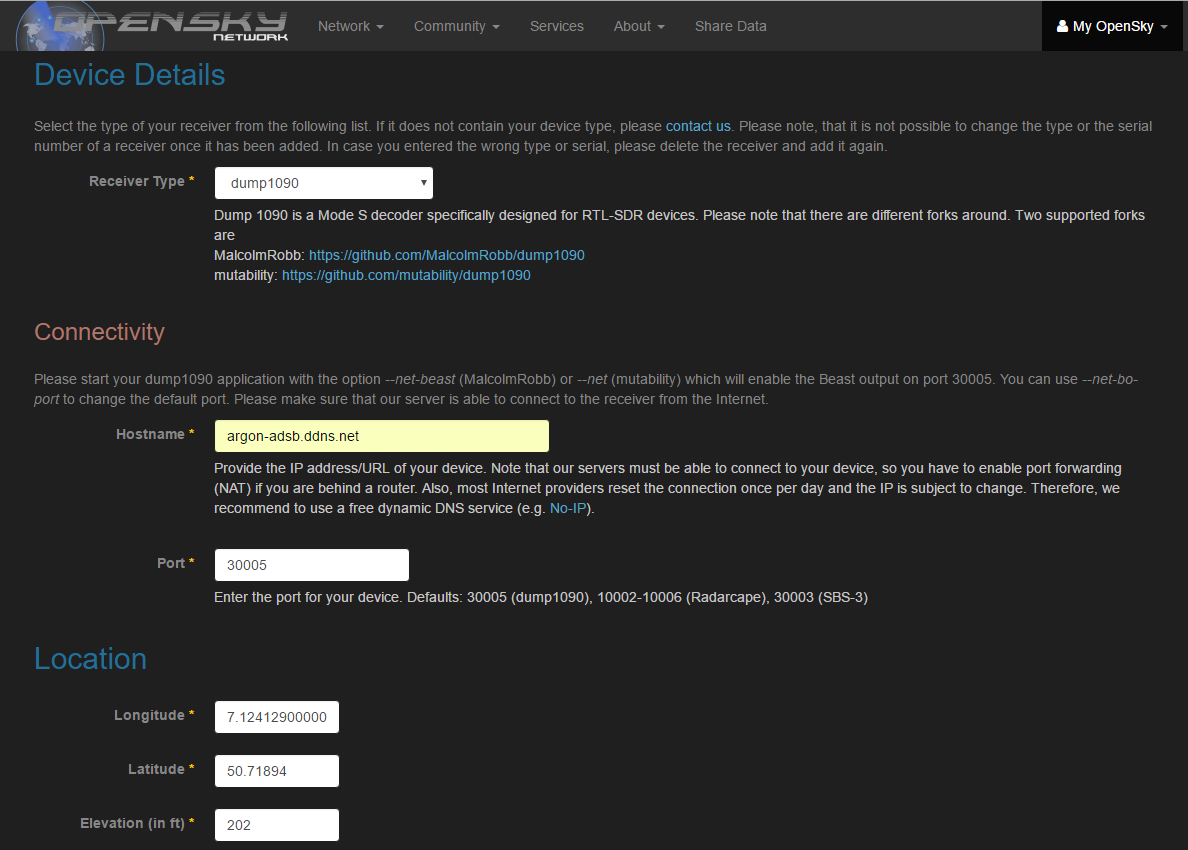Screen dimensions: 1188x850
Task: Click the Location heading
Action: (x=90, y=659)
